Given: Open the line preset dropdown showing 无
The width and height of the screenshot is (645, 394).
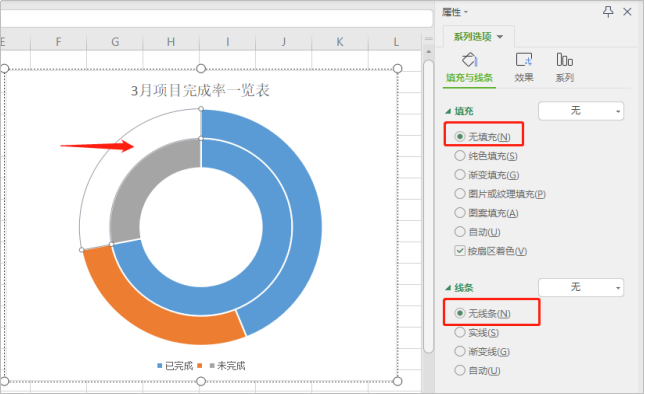Looking at the screenshot, I should click(581, 287).
